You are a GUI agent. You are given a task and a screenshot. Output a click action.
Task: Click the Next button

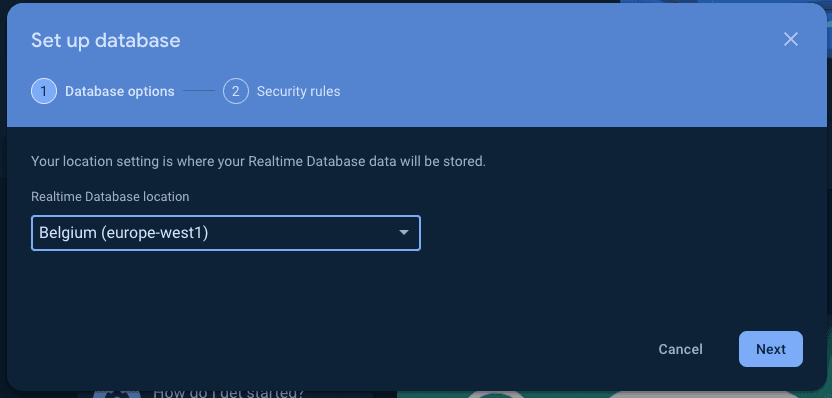770,349
